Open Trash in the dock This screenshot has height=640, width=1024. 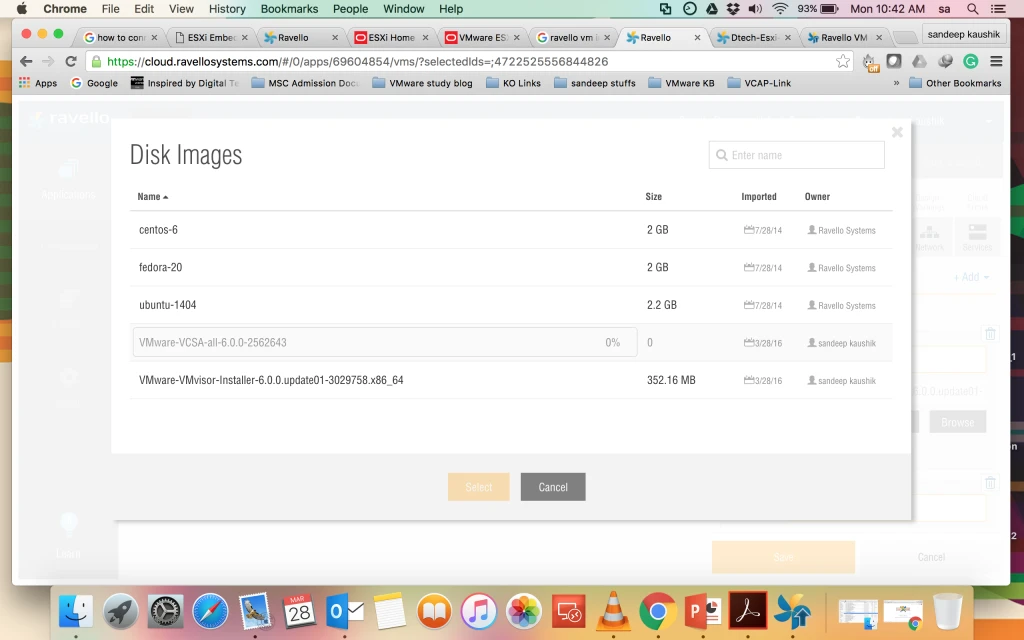(948, 612)
